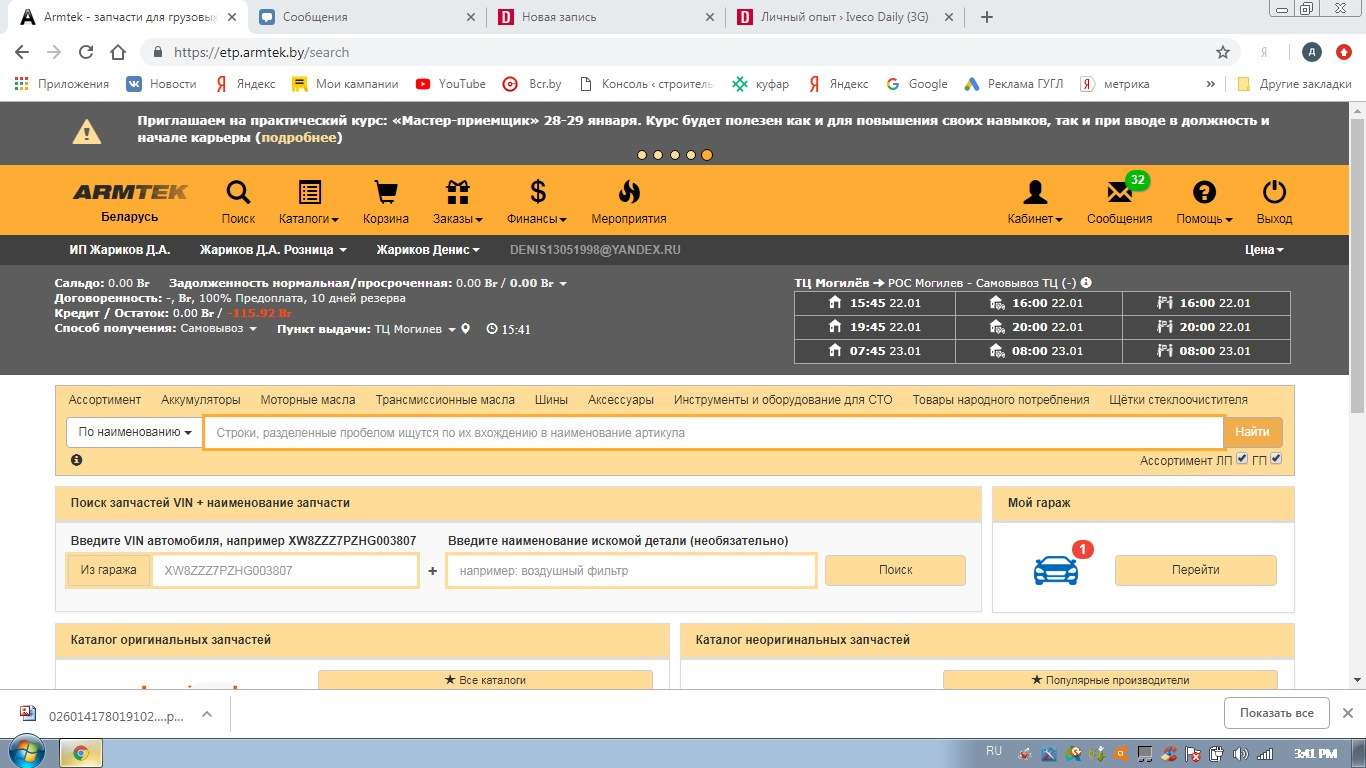The height and width of the screenshot is (768, 1366).
Task: Go to browser home page icon
Action: 118,52
